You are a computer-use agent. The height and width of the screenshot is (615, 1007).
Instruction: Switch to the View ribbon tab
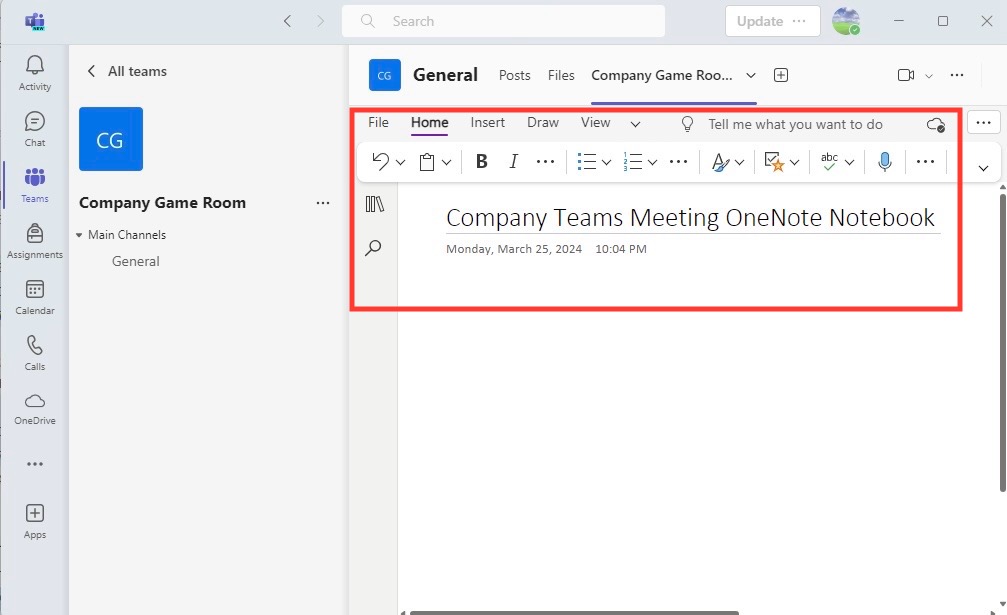point(595,122)
